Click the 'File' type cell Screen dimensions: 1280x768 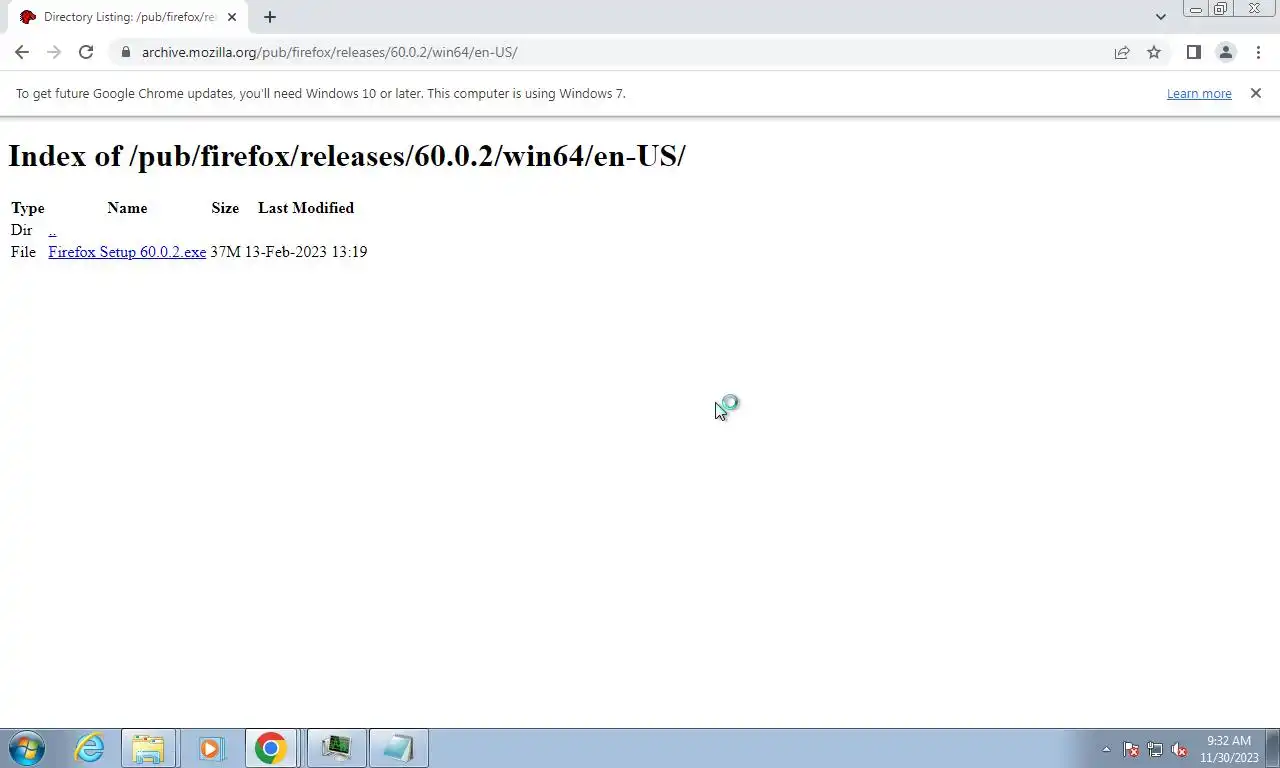click(x=23, y=252)
